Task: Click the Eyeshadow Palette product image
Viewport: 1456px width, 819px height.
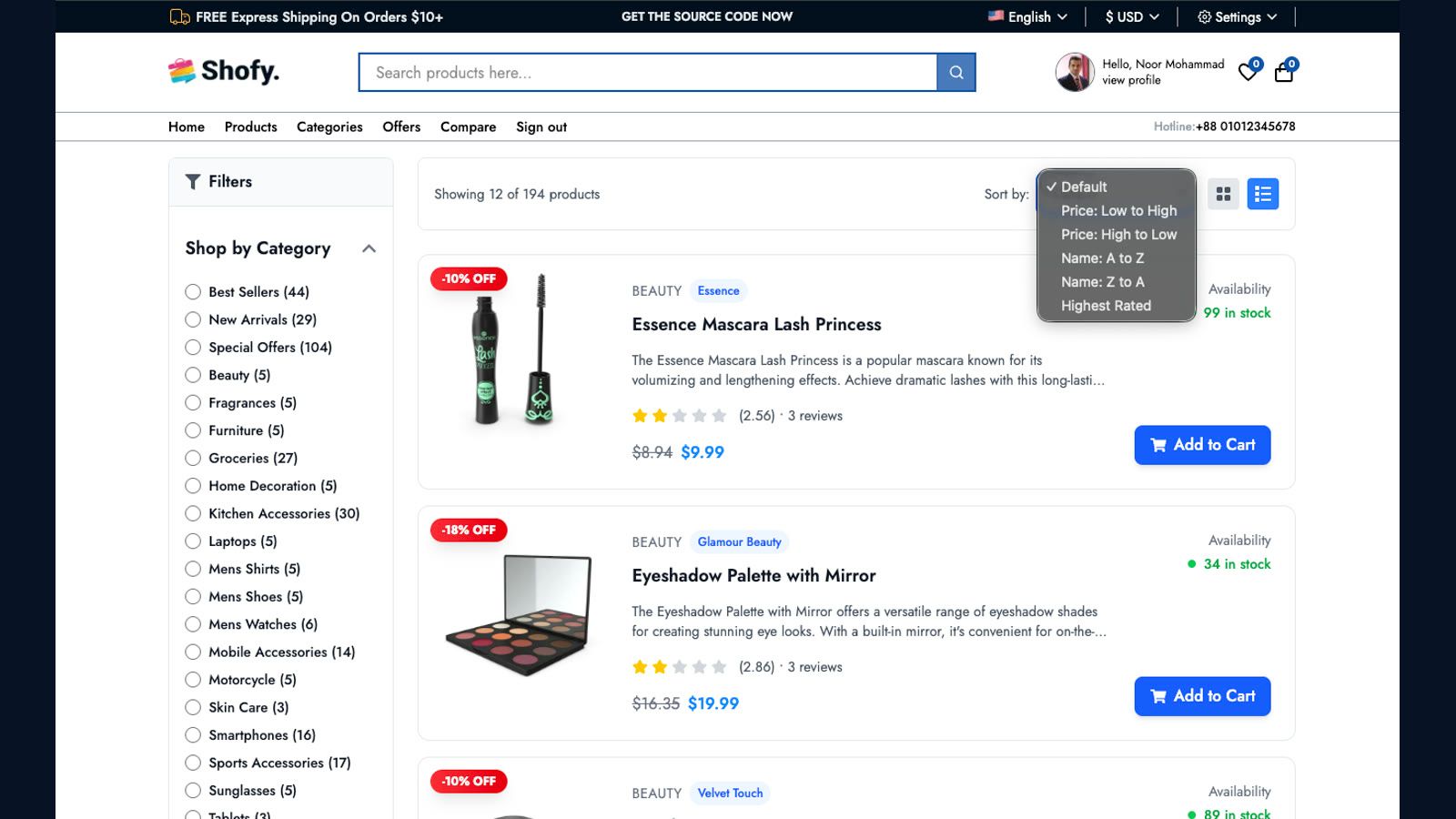Action: tap(519, 615)
